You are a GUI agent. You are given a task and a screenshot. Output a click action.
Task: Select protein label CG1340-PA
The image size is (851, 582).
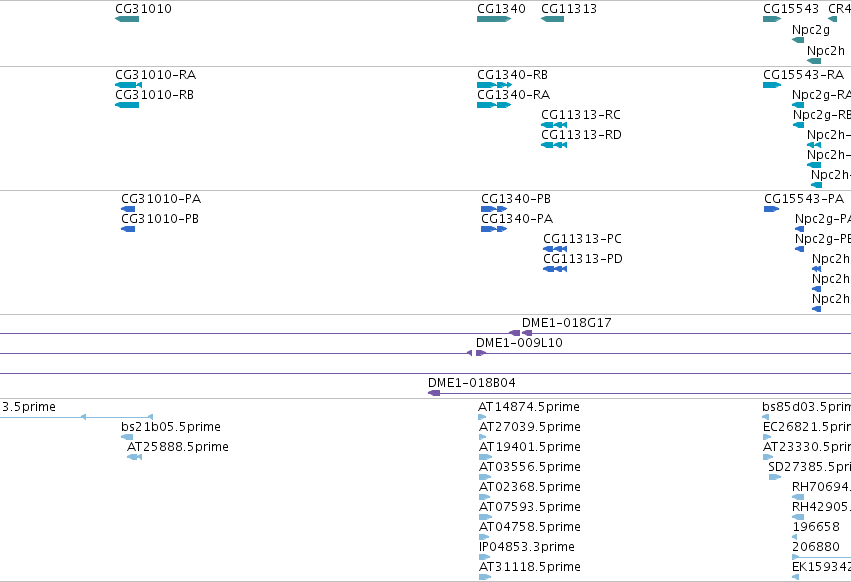click(x=517, y=219)
